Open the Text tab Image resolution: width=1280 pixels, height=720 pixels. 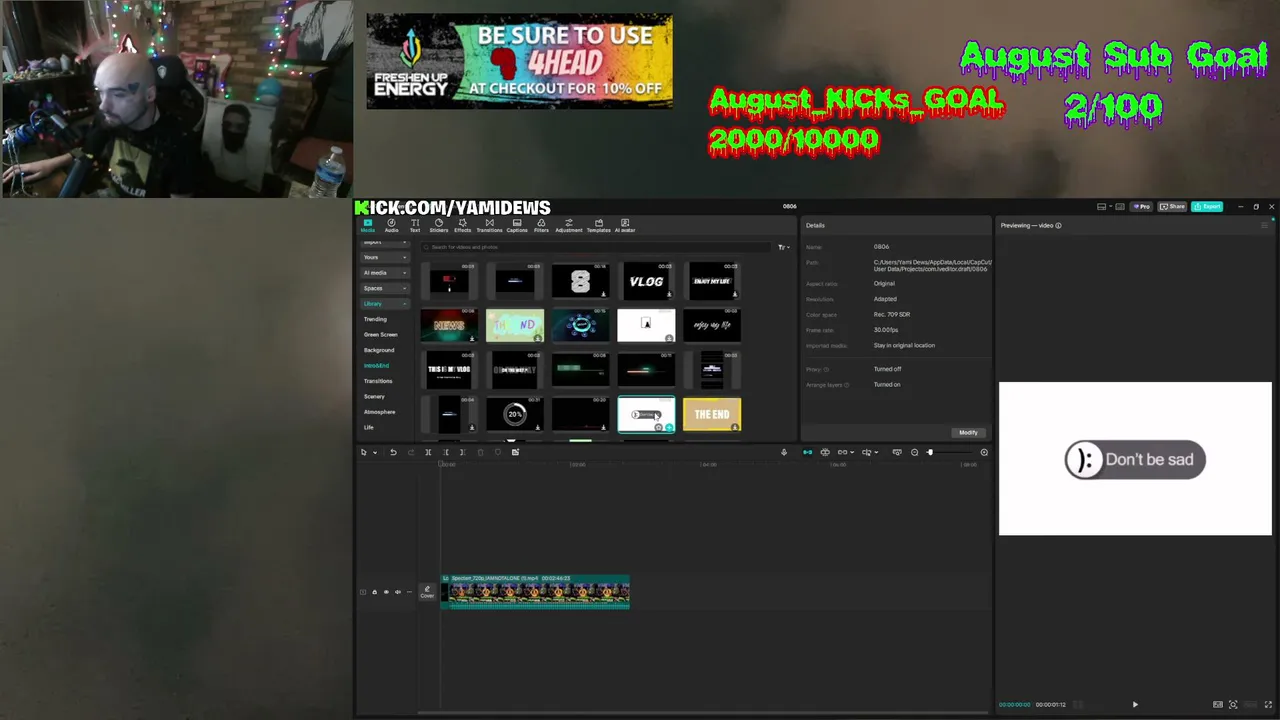tap(415, 226)
